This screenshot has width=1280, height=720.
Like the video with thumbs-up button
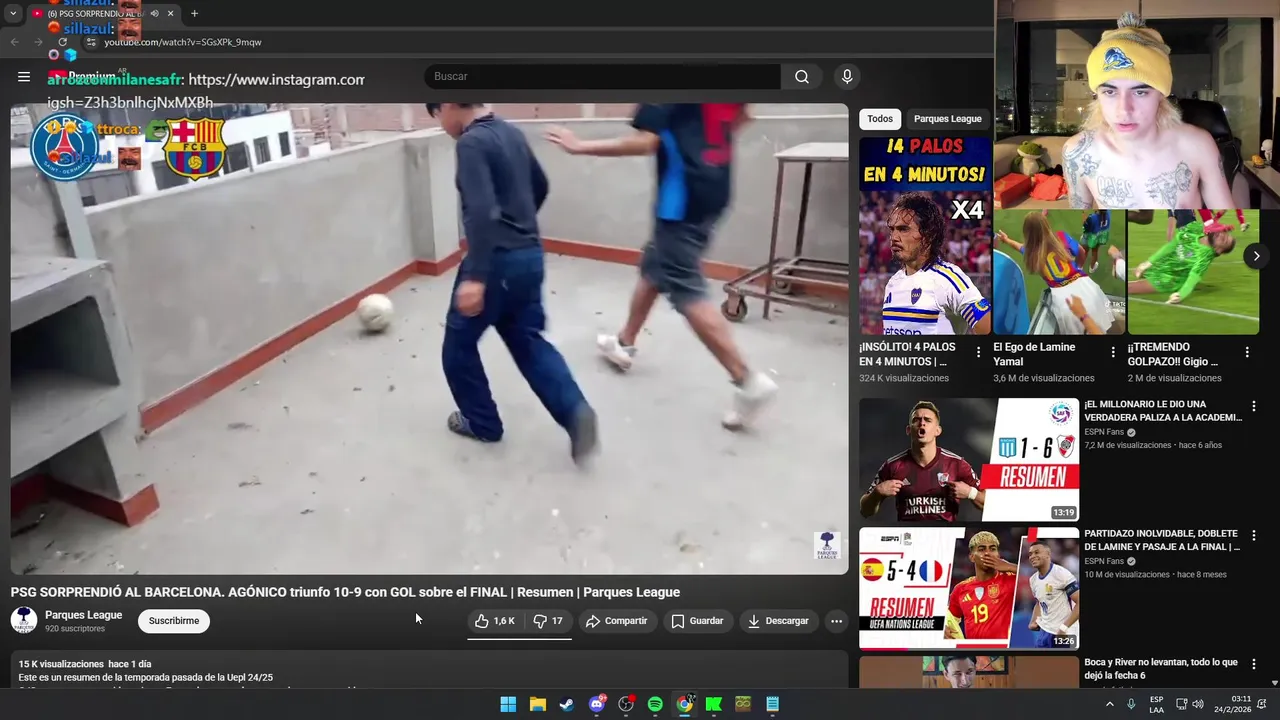[x=495, y=621]
